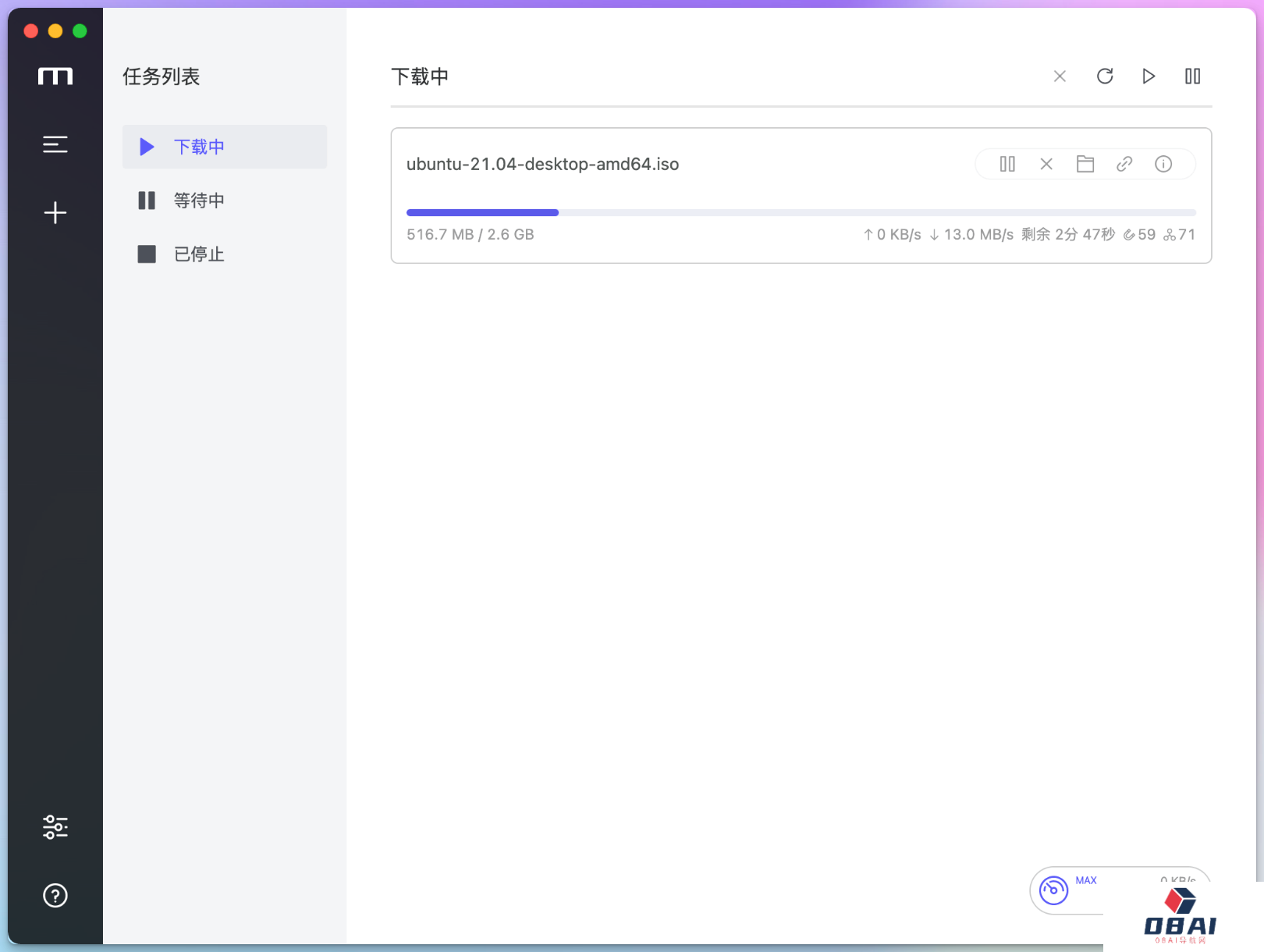
Task: Switch to the 已停止 stopped tab
Action: pyautogui.click(x=199, y=254)
